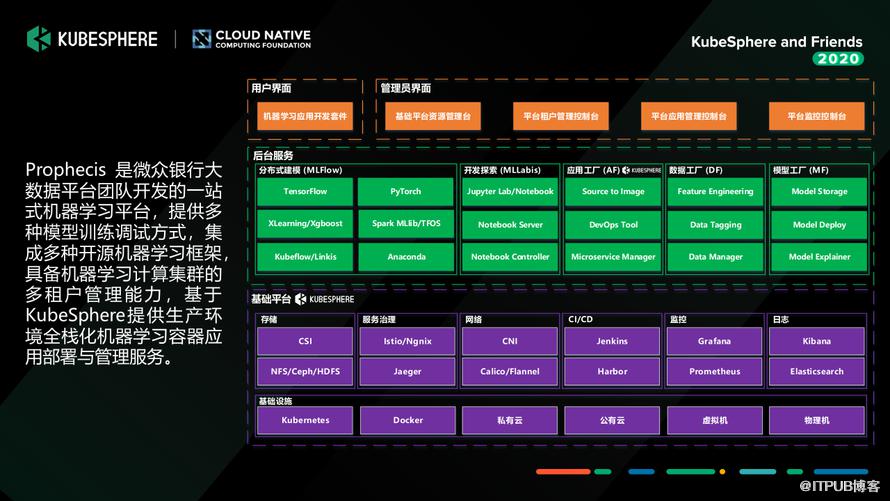Click the 分布式建模 (MLFlow) column header
This screenshot has width=890, height=501.
(301, 170)
